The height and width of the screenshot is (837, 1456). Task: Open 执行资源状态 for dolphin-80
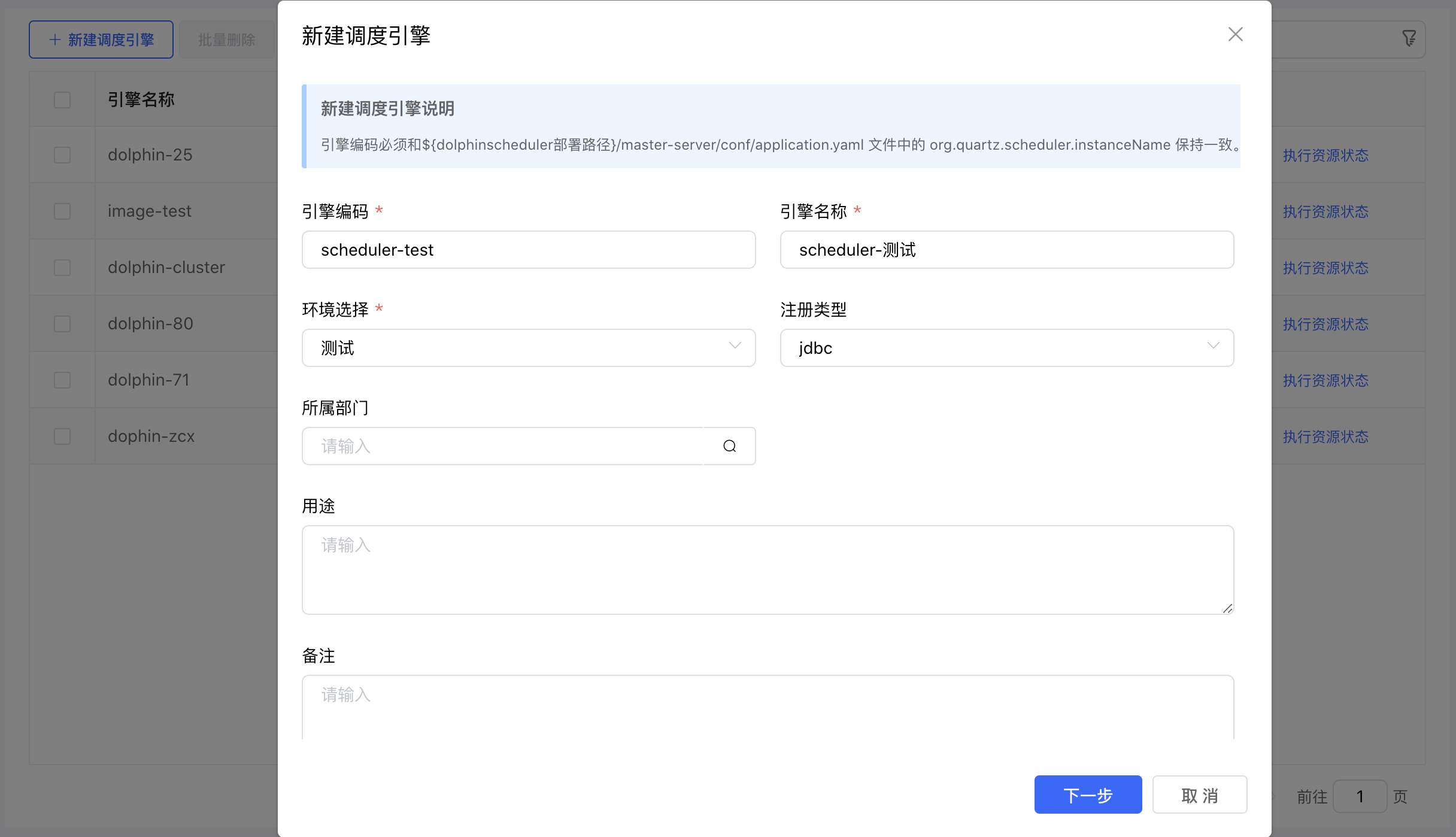[1325, 323]
